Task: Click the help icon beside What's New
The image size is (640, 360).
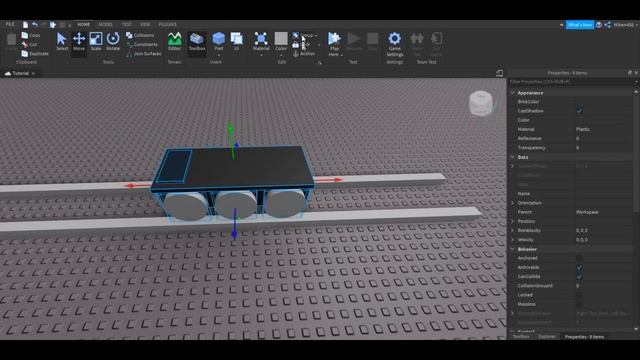Action: [x=599, y=25]
